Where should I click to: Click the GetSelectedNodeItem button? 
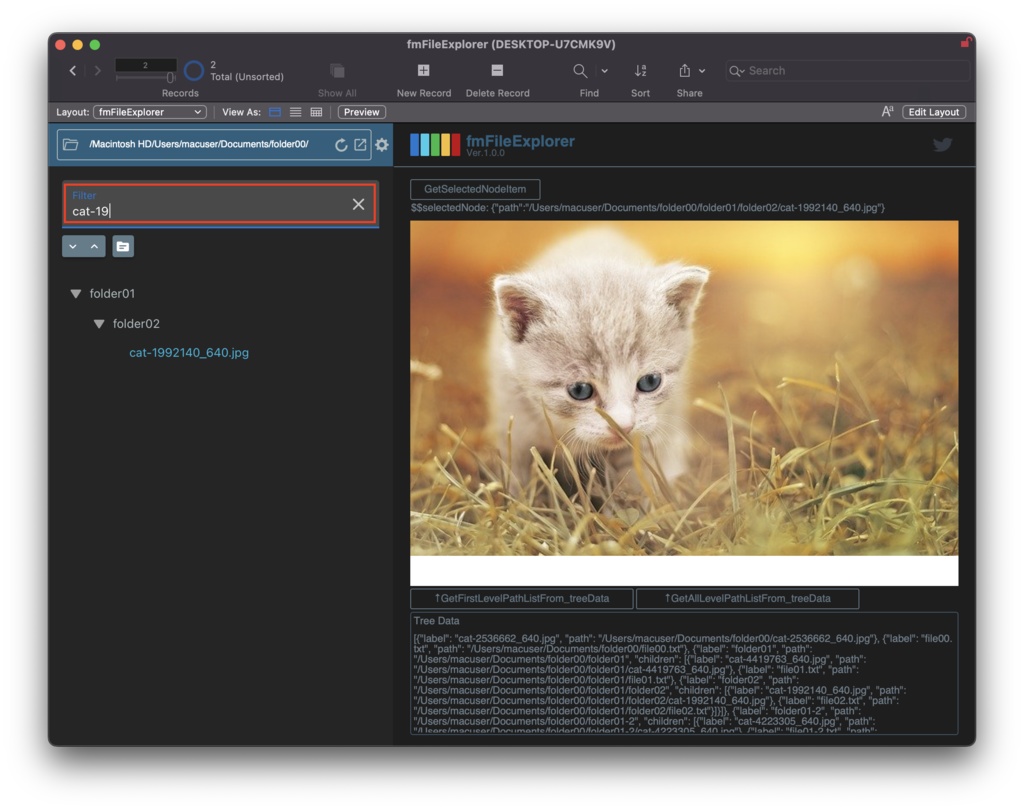[475, 189]
